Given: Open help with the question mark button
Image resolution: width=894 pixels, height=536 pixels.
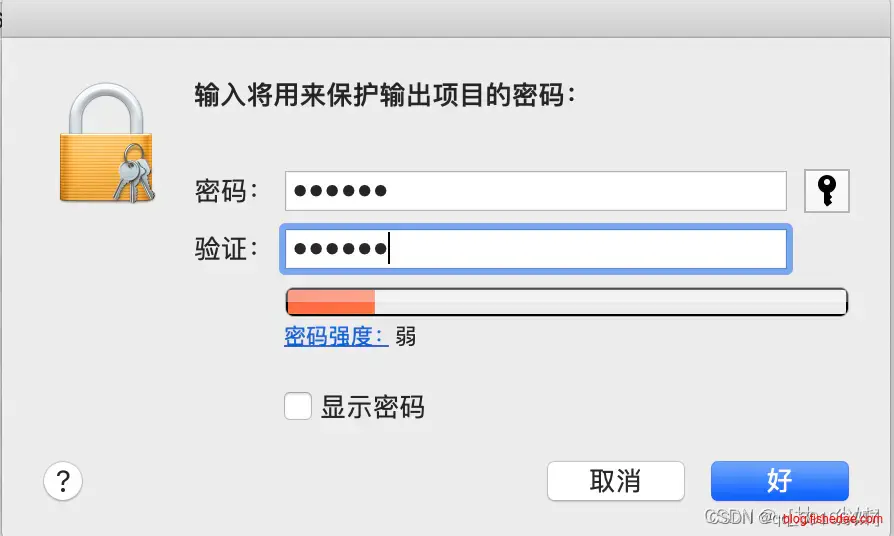Looking at the screenshot, I should [63, 481].
